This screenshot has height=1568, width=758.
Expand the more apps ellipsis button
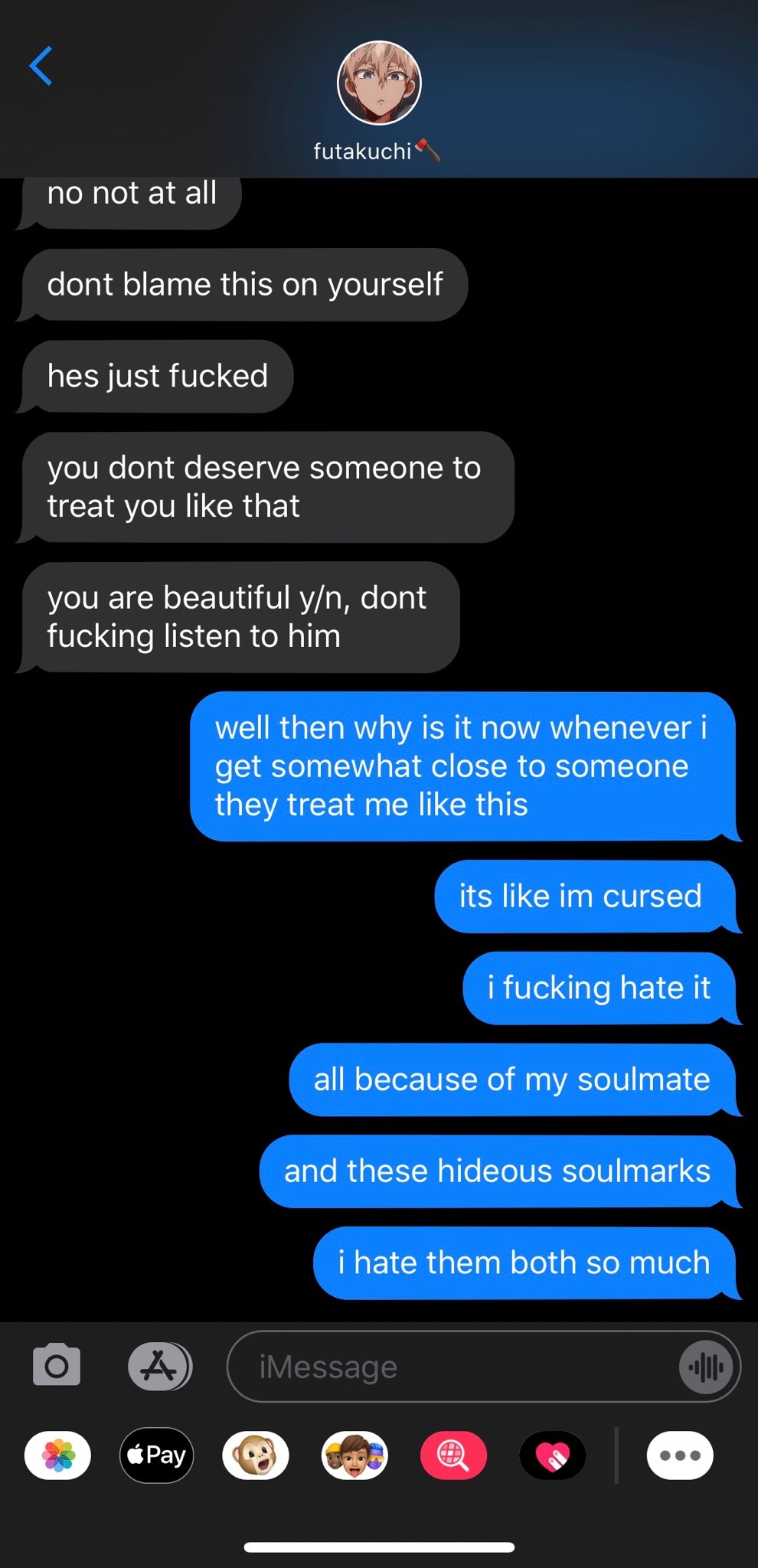pyautogui.click(x=680, y=1455)
